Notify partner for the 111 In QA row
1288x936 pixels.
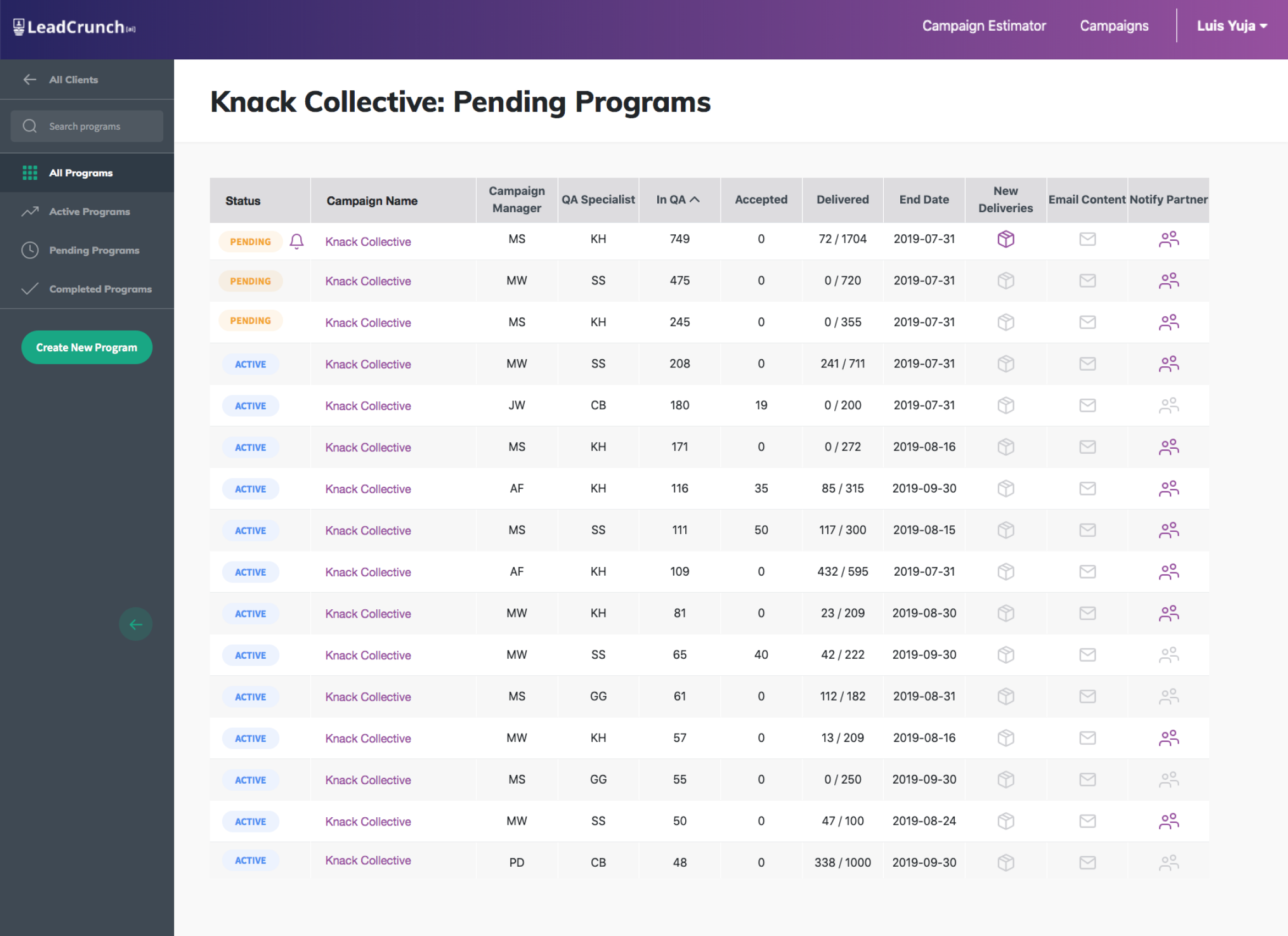tap(1168, 530)
